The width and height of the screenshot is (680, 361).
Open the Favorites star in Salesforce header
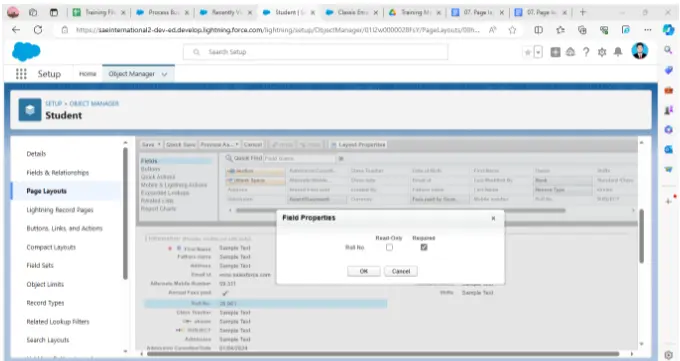click(528, 53)
